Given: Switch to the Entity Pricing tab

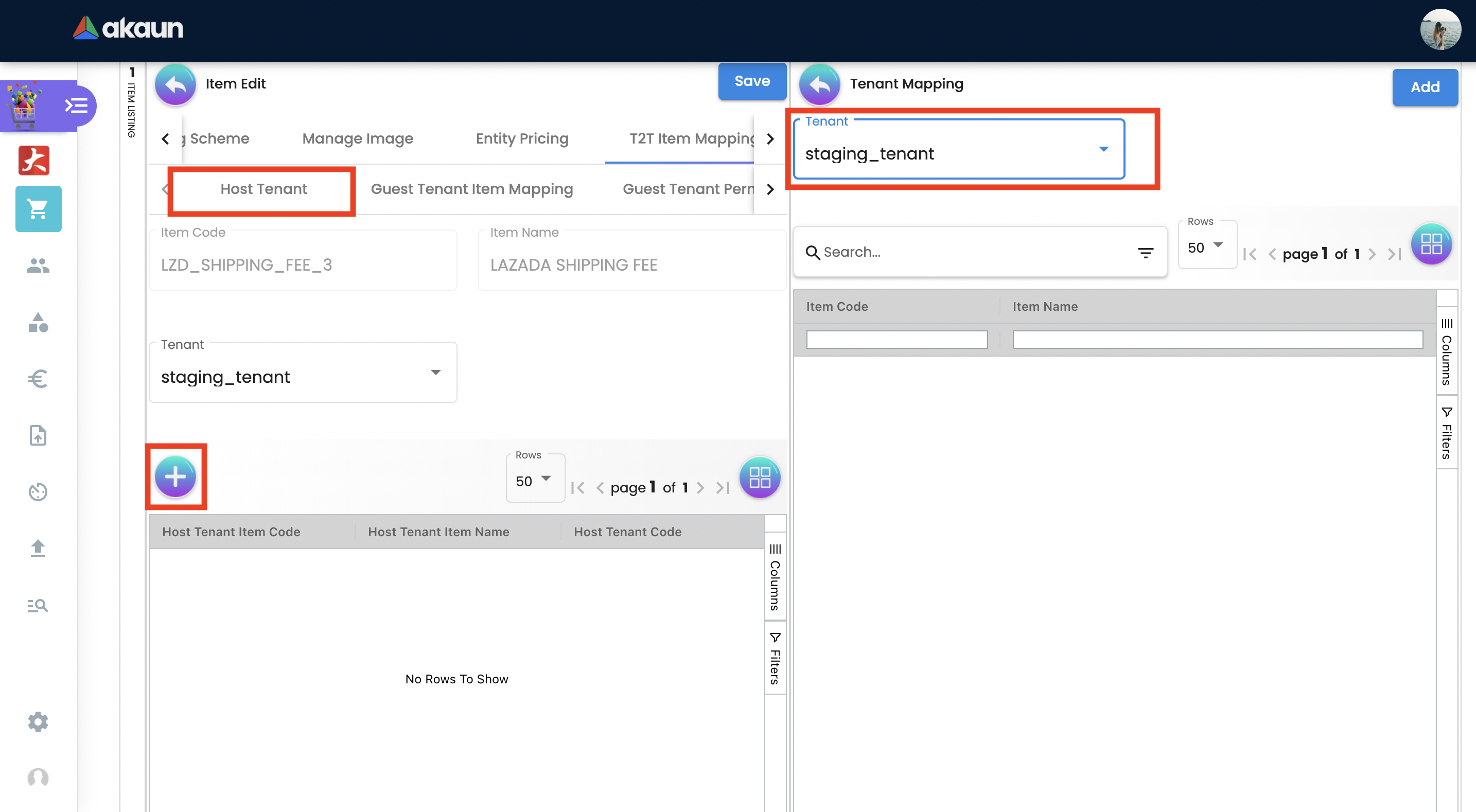Looking at the screenshot, I should point(521,138).
